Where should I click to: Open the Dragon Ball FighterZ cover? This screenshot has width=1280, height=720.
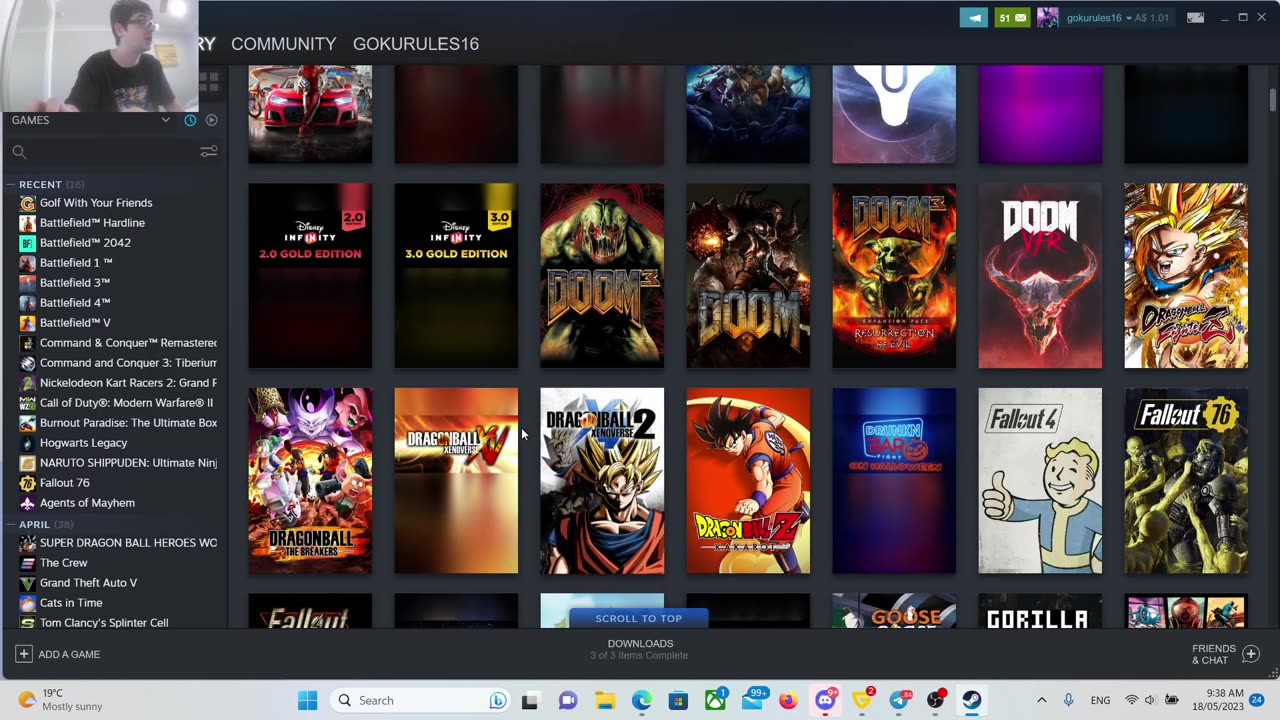tap(1186, 276)
